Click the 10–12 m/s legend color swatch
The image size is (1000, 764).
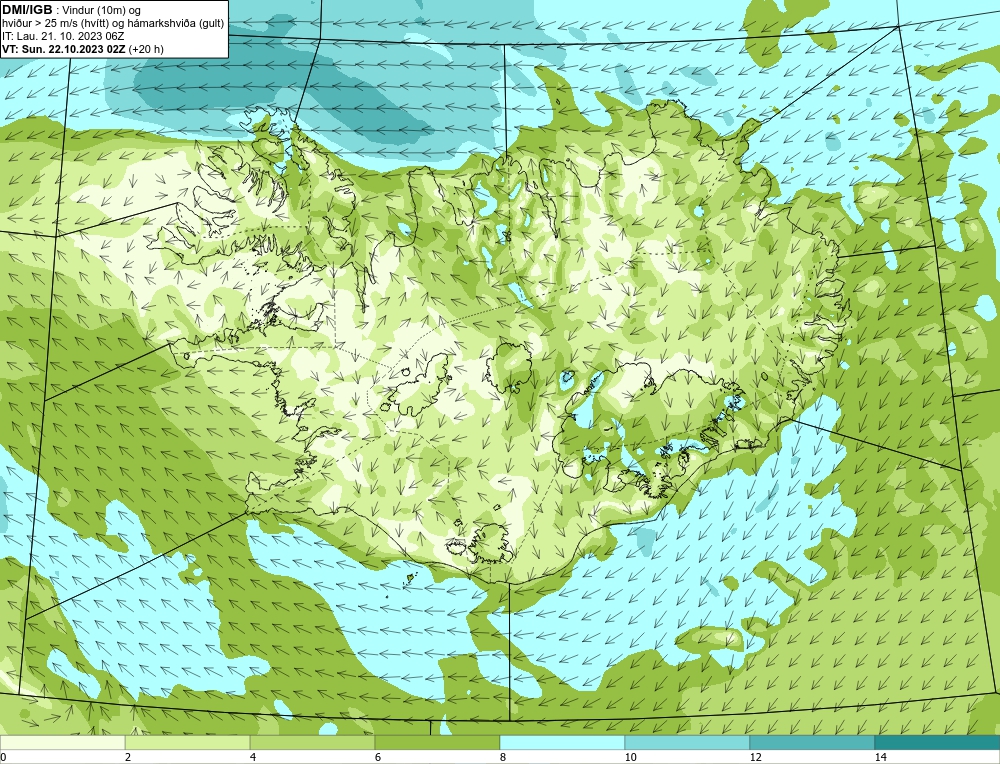click(x=688, y=742)
